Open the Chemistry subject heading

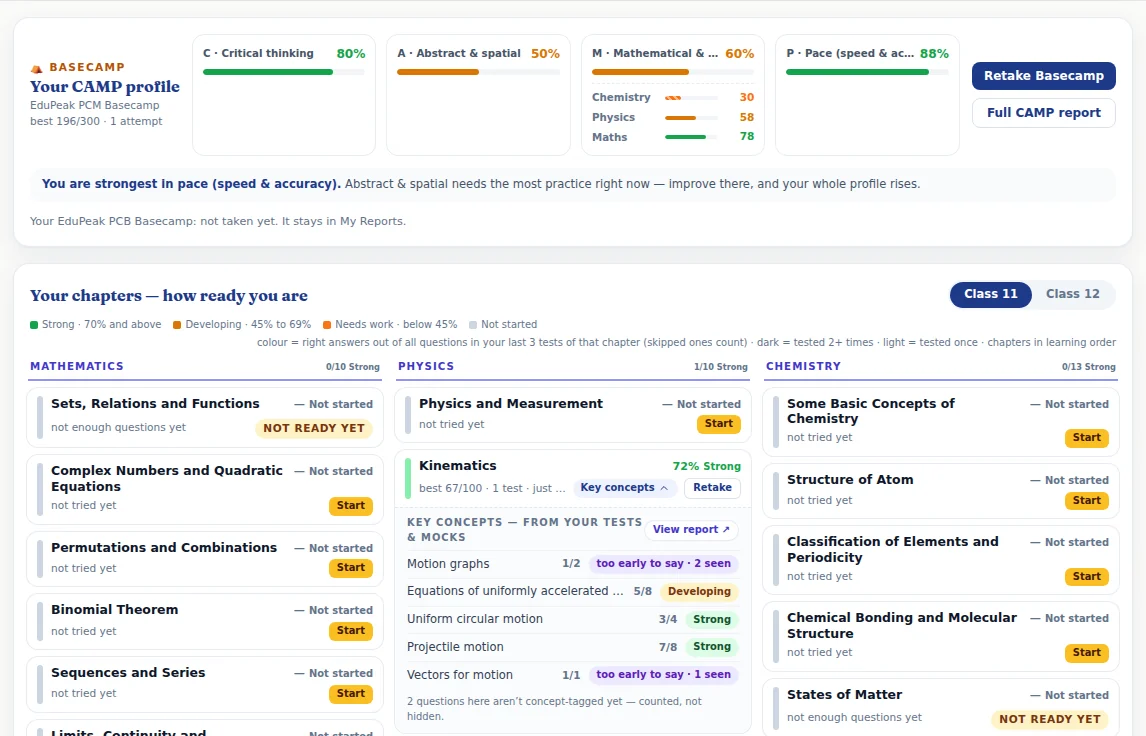coord(803,366)
